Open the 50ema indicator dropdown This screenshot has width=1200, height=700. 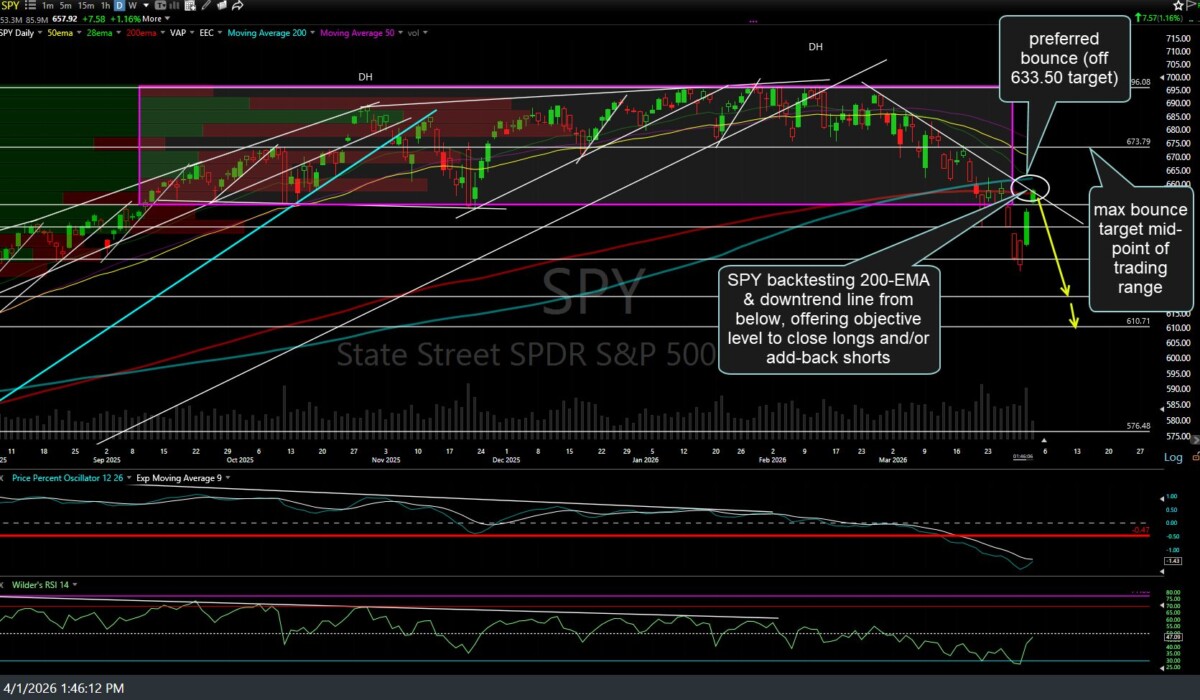click(79, 33)
